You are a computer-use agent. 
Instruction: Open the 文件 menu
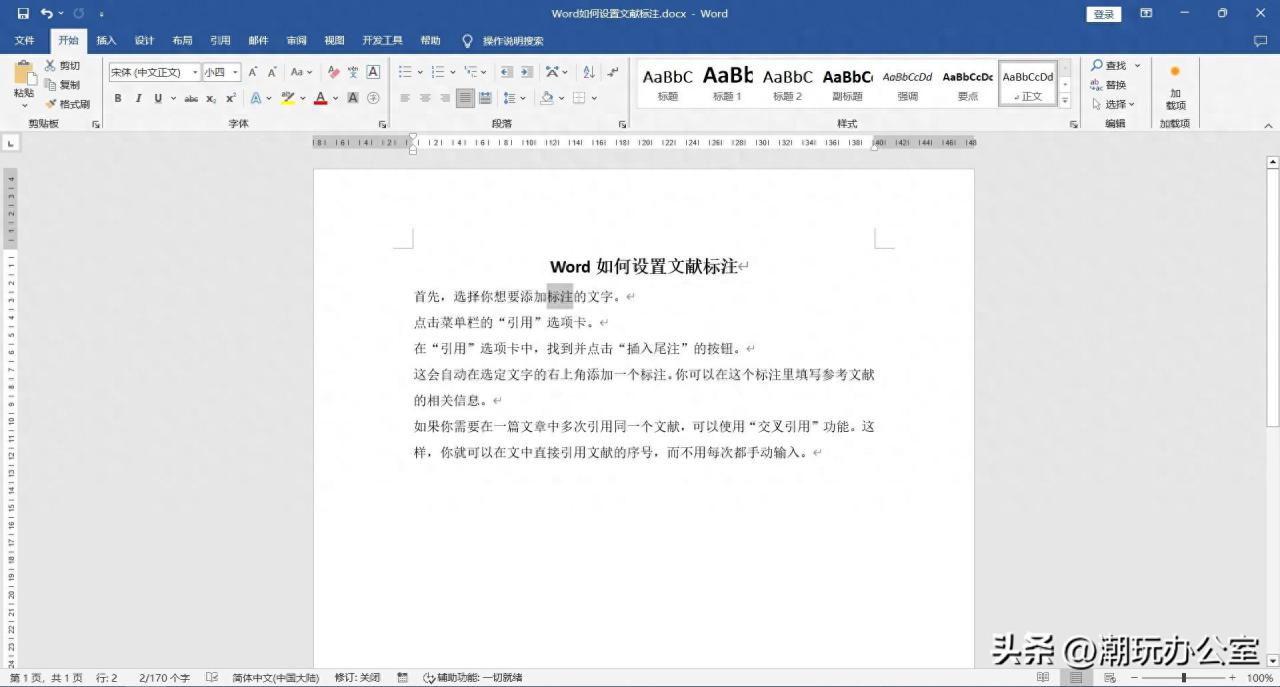tap(25, 41)
